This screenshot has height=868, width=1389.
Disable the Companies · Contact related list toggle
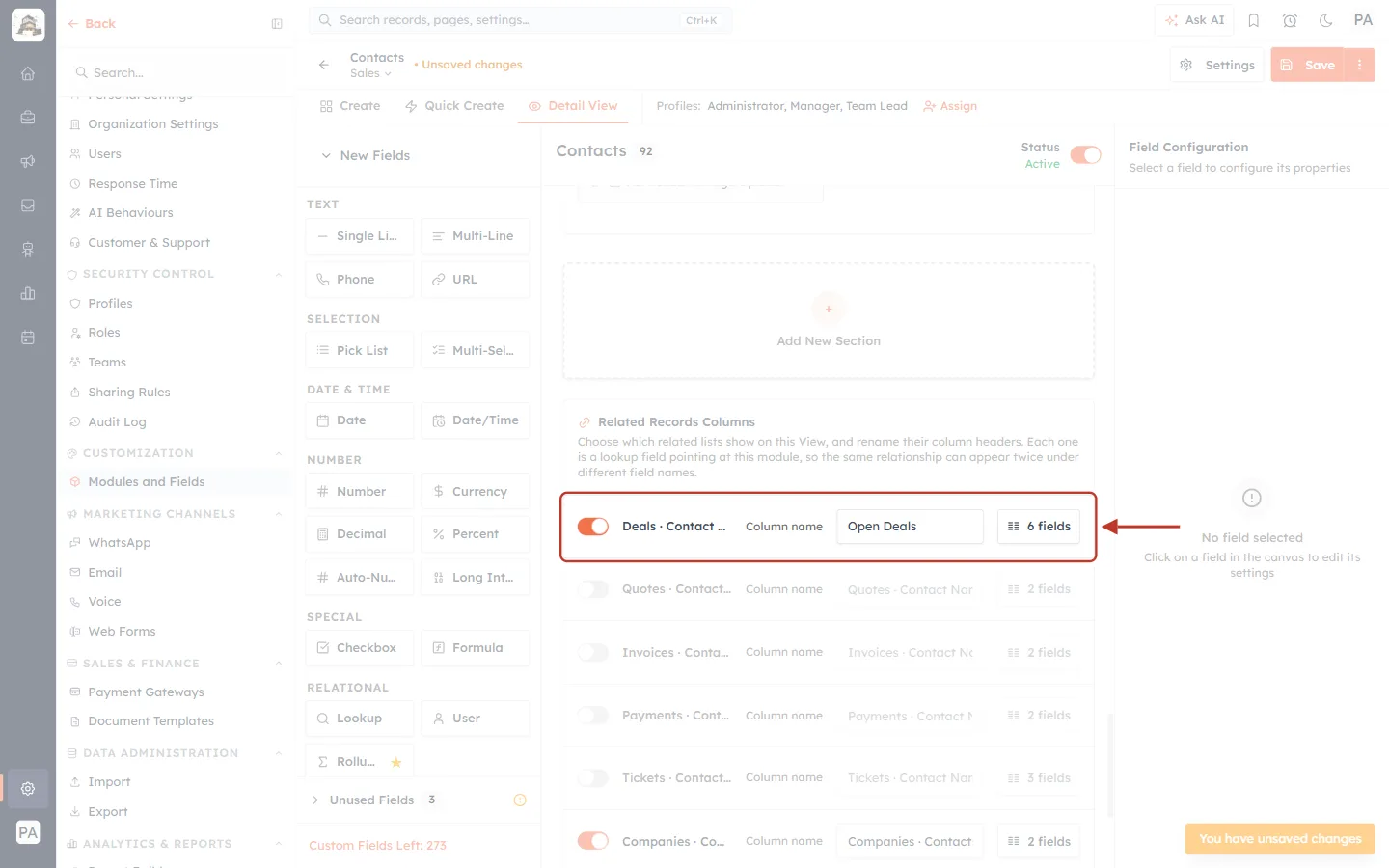(593, 841)
